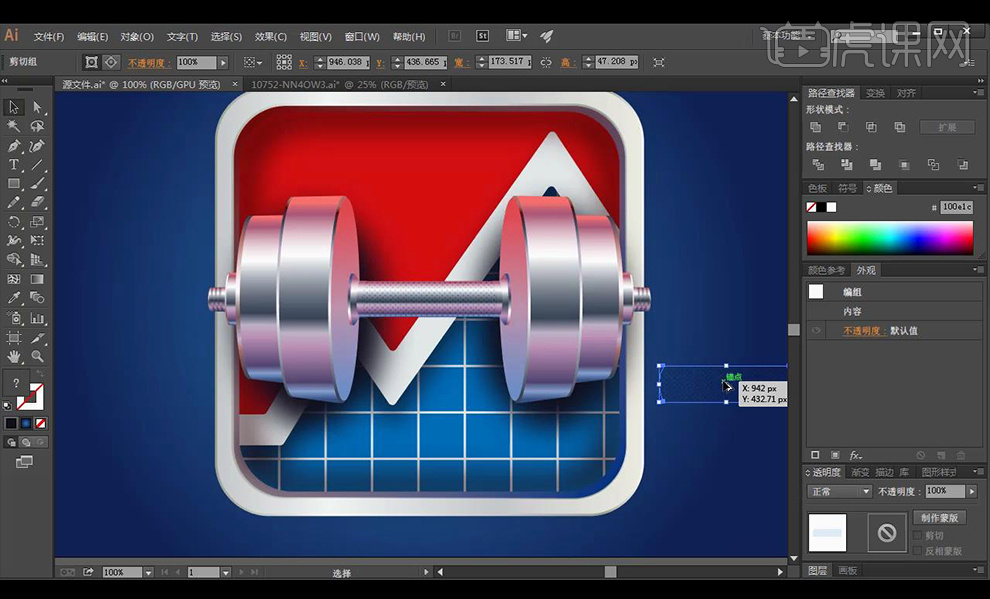Select the Scale tool
This screenshot has width=990, height=599.
(x=37, y=222)
